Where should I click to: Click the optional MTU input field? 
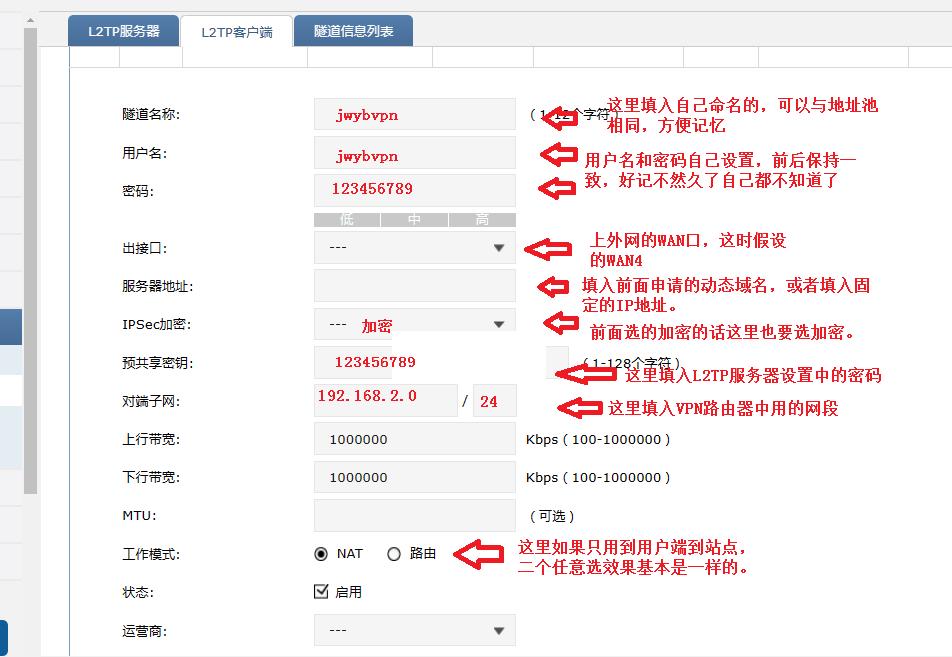414,515
